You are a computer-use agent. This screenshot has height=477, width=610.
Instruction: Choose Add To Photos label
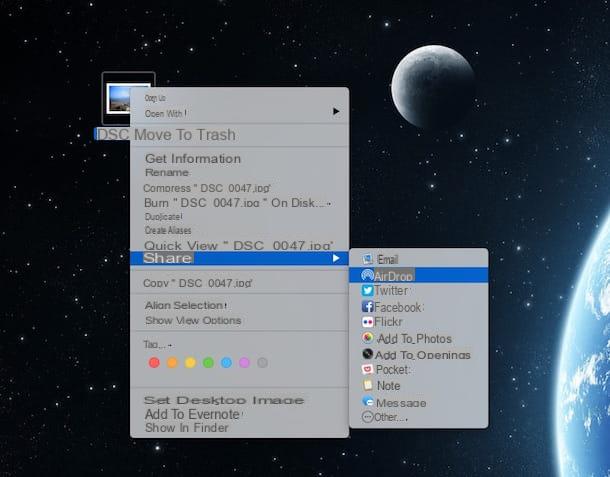pyautogui.click(x=415, y=338)
